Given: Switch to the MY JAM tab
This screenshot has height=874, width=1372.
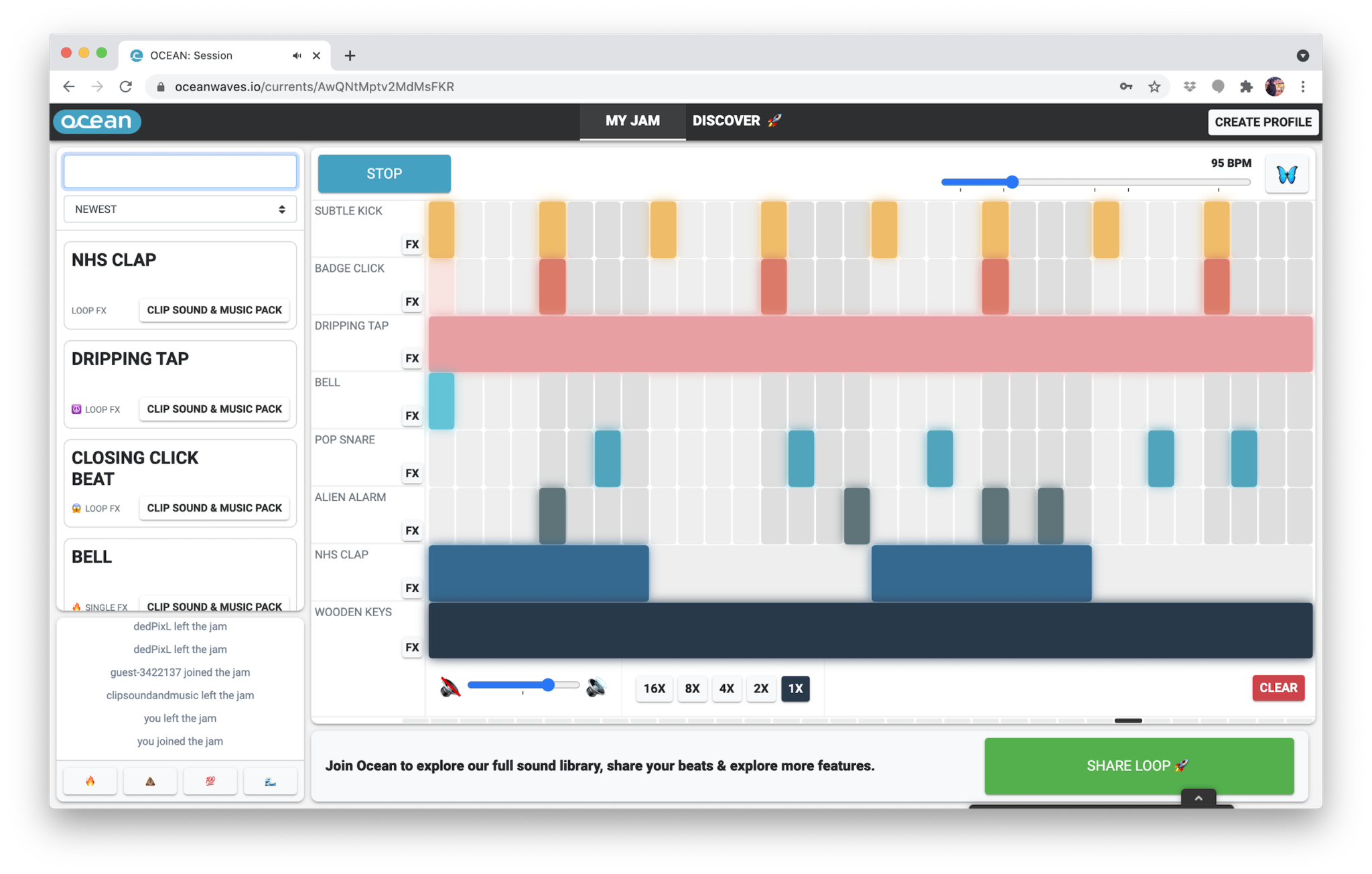Looking at the screenshot, I should coord(632,121).
